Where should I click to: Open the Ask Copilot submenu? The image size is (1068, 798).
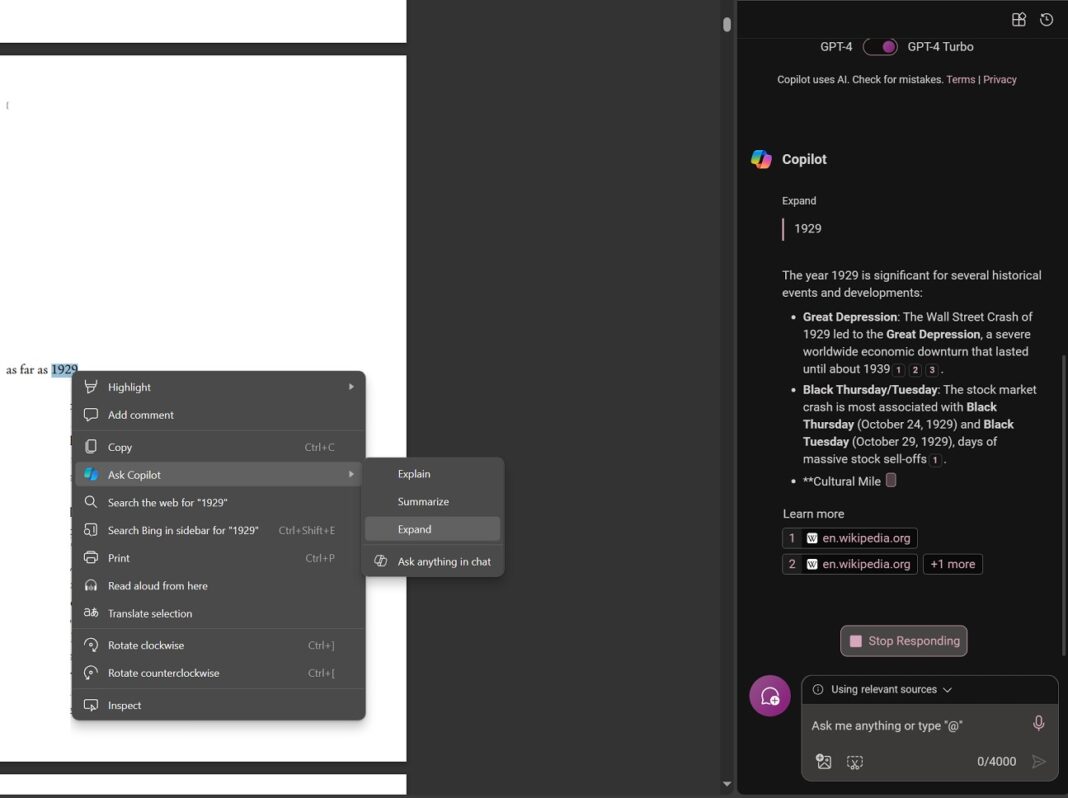pyautogui.click(x=135, y=474)
